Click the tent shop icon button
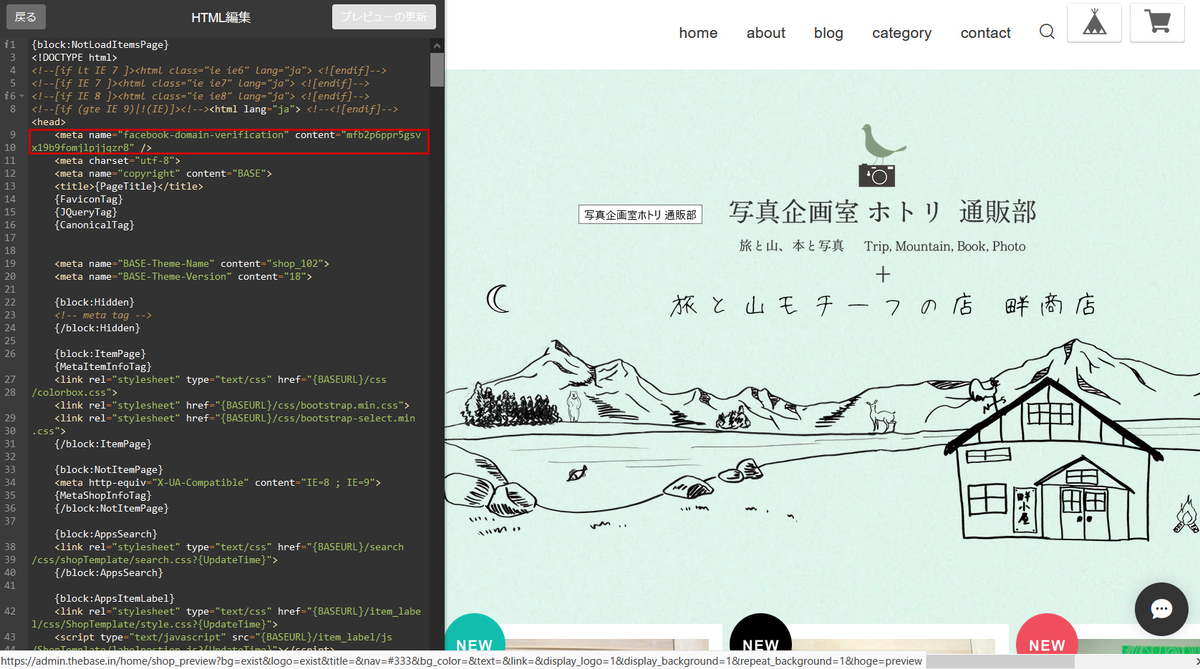Screen dimensions: 1200x669 [x=1094, y=23]
